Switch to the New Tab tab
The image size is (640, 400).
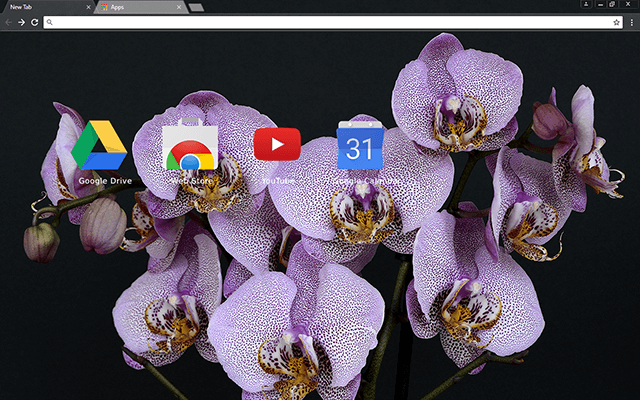tap(48, 7)
